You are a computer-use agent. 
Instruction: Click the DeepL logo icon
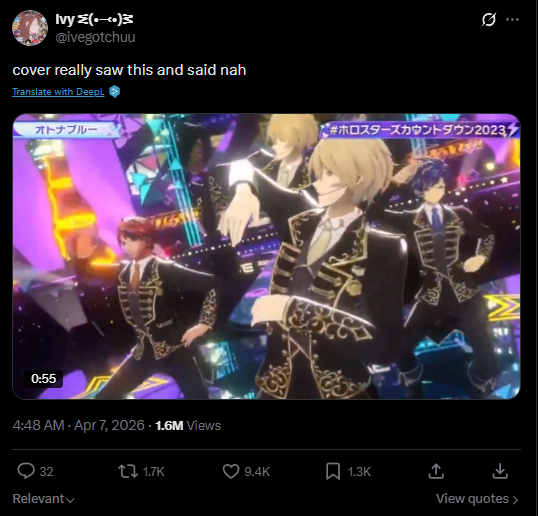point(115,92)
